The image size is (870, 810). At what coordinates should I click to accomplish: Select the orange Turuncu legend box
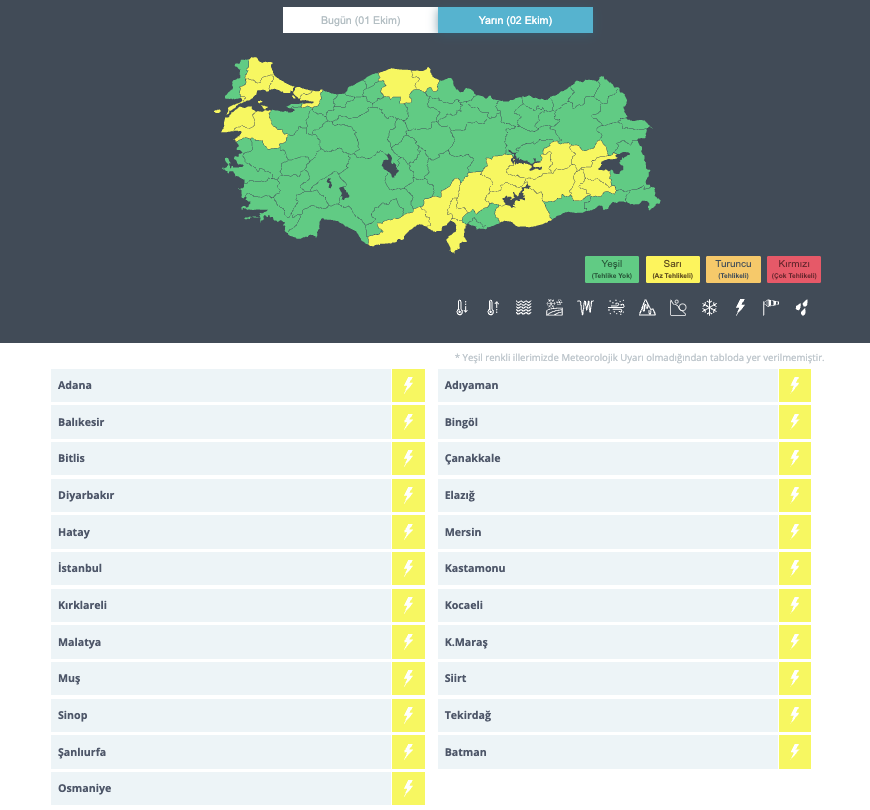[734, 269]
